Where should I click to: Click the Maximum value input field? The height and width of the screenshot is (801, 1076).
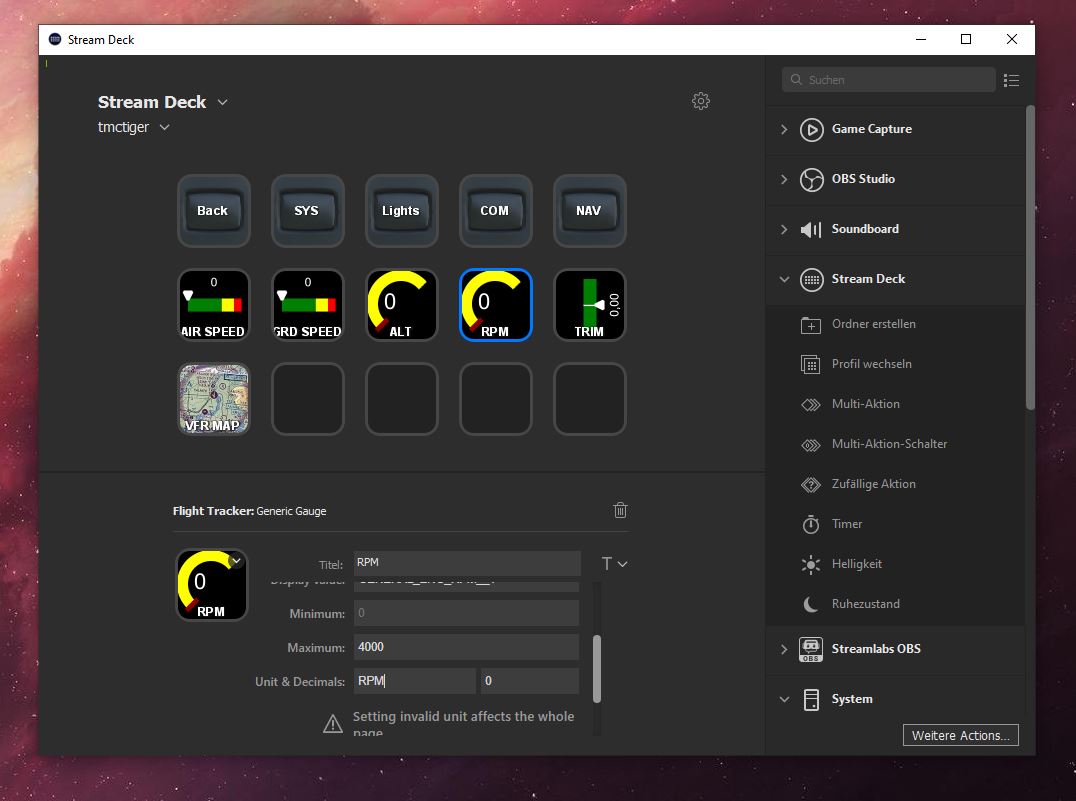coord(466,647)
